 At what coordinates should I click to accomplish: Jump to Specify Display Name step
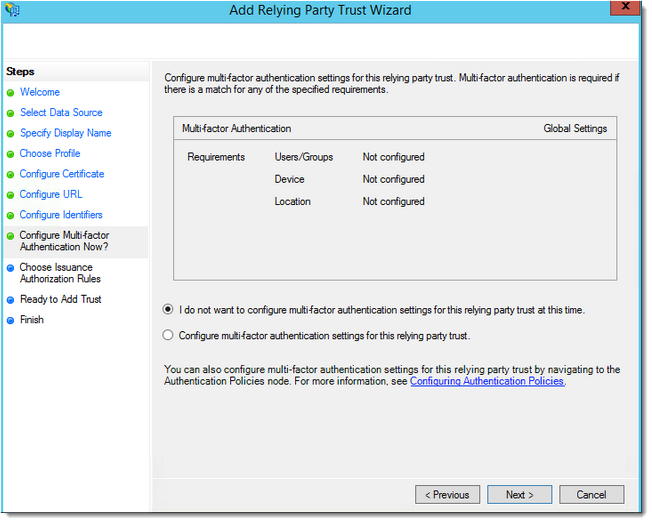point(65,133)
